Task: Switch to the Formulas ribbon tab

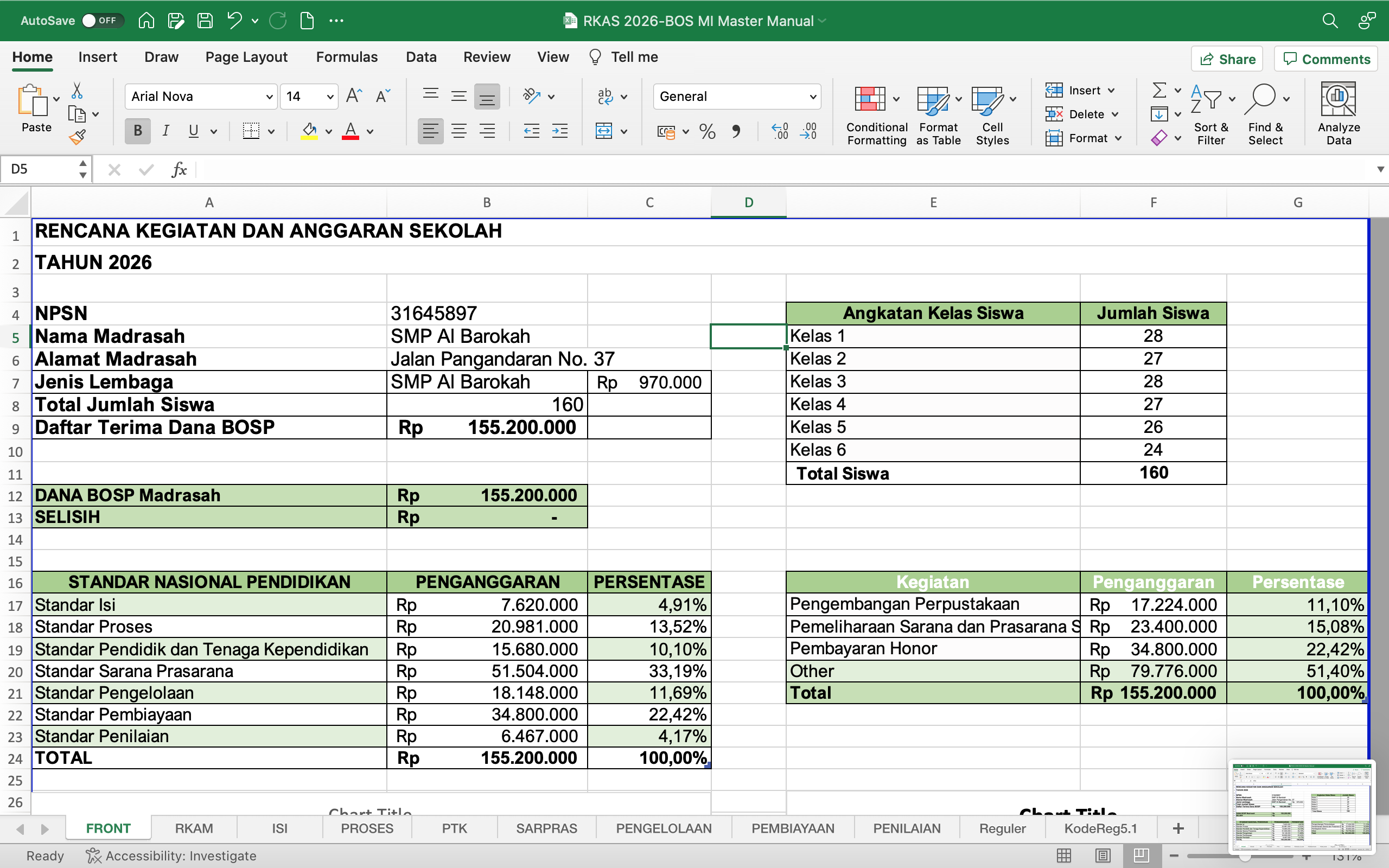Action: (347, 57)
